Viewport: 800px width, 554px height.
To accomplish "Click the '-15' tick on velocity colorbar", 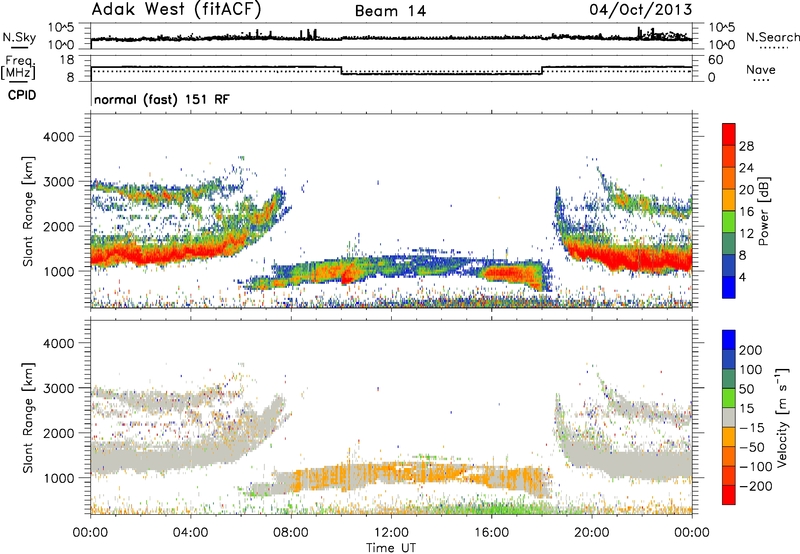I will tap(751, 427).
